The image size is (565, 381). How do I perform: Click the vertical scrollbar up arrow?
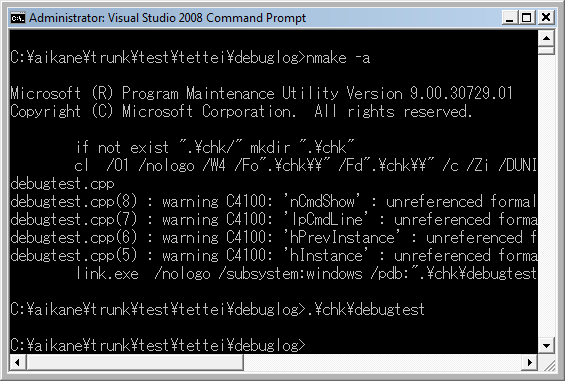[546, 38]
